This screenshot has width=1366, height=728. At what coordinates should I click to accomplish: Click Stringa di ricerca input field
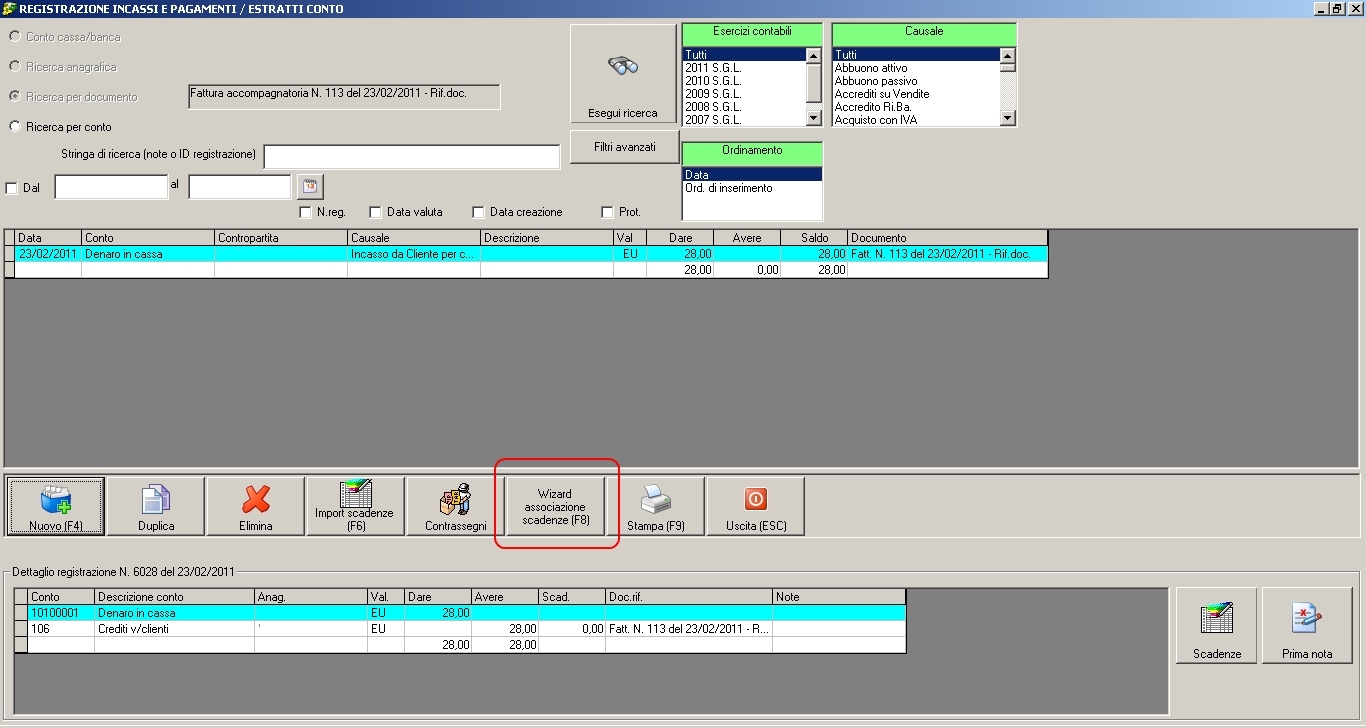coord(412,157)
